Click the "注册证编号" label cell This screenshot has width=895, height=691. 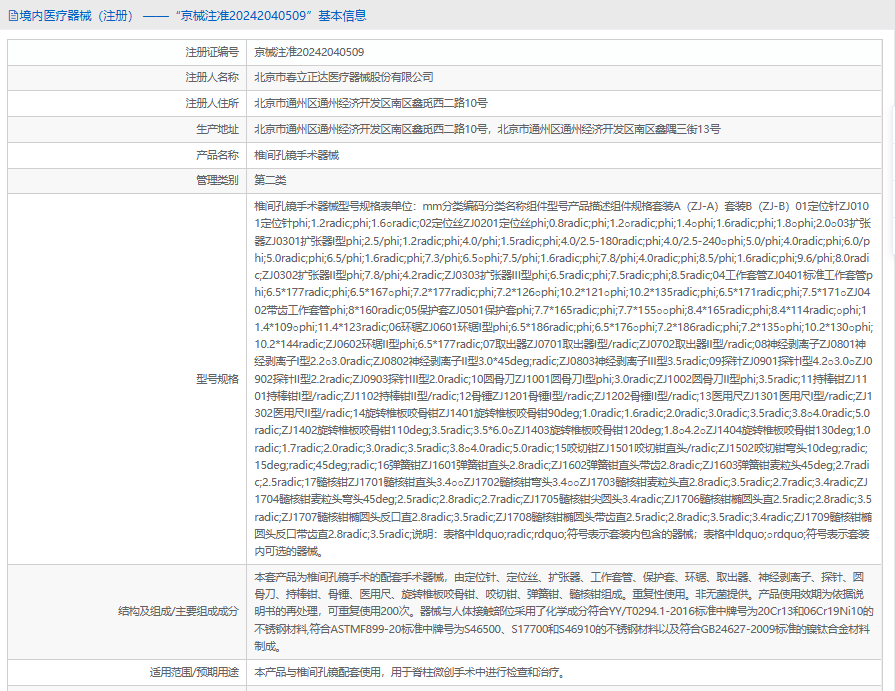coord(127,52)
